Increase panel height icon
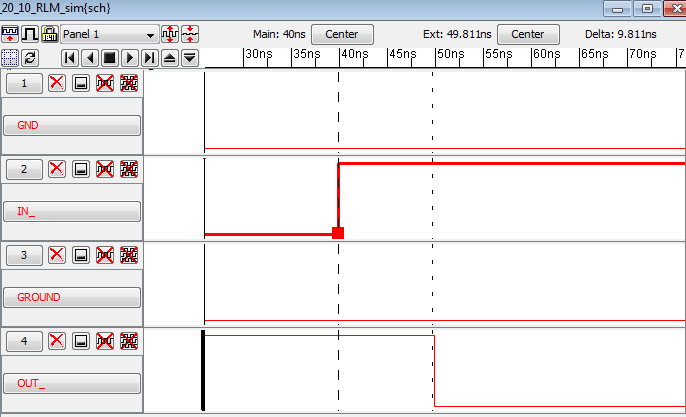Image resolution: width=686 pixels, height=417 pixels. coord(170,34)
